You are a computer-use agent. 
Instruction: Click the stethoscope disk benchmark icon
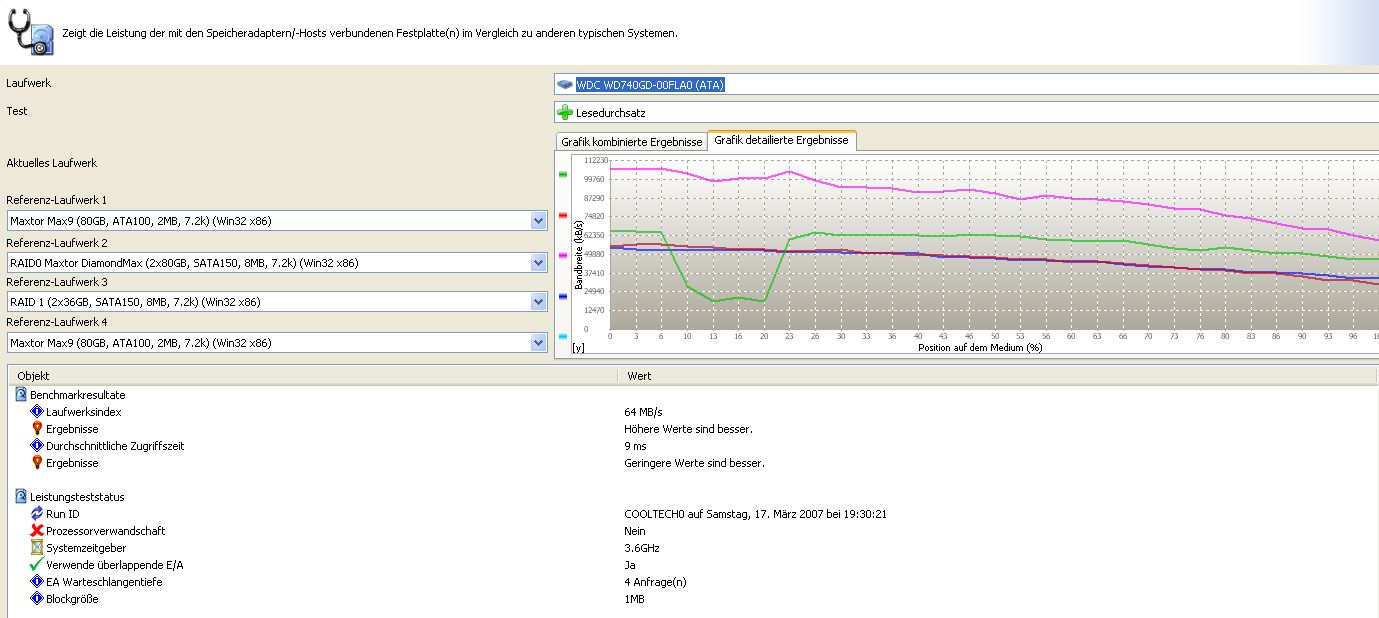point(30,33)
